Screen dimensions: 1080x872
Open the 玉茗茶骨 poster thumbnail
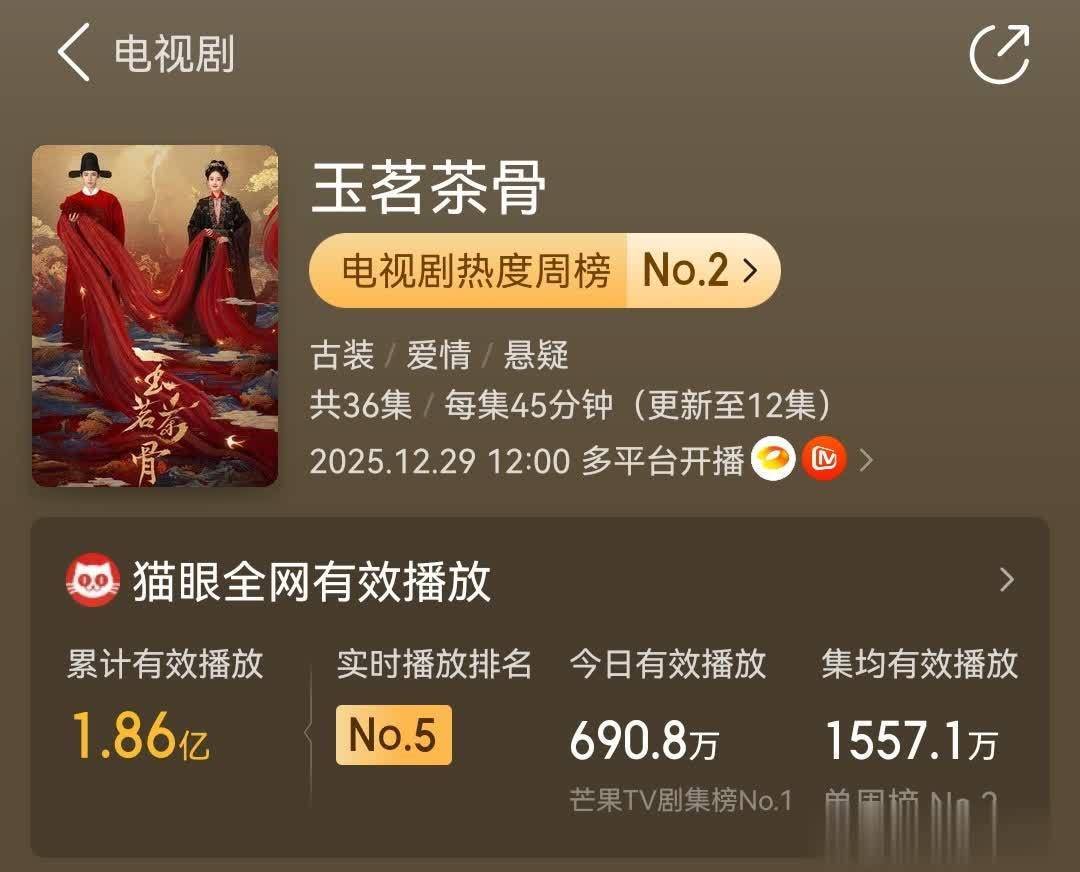pos(155,316)
